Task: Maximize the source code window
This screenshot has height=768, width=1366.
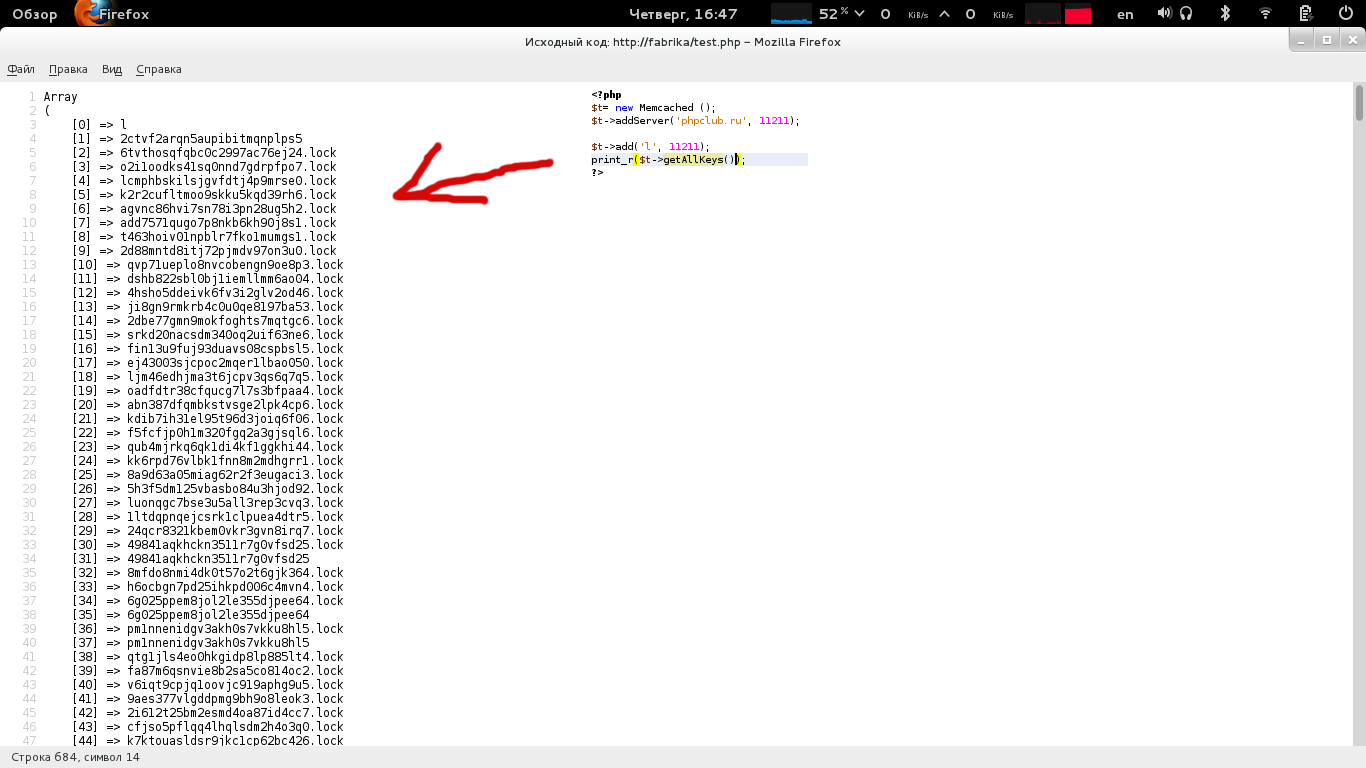Action: pos(1327,40)
